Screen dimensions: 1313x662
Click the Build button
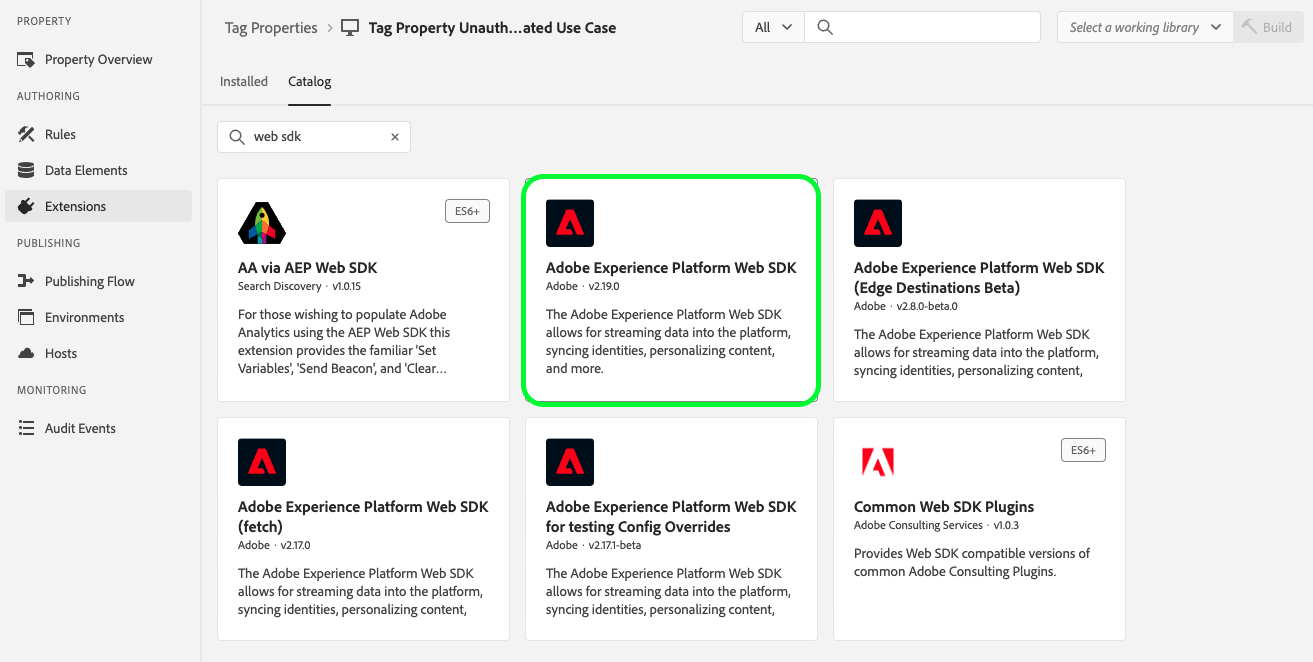coord(1267,27)
